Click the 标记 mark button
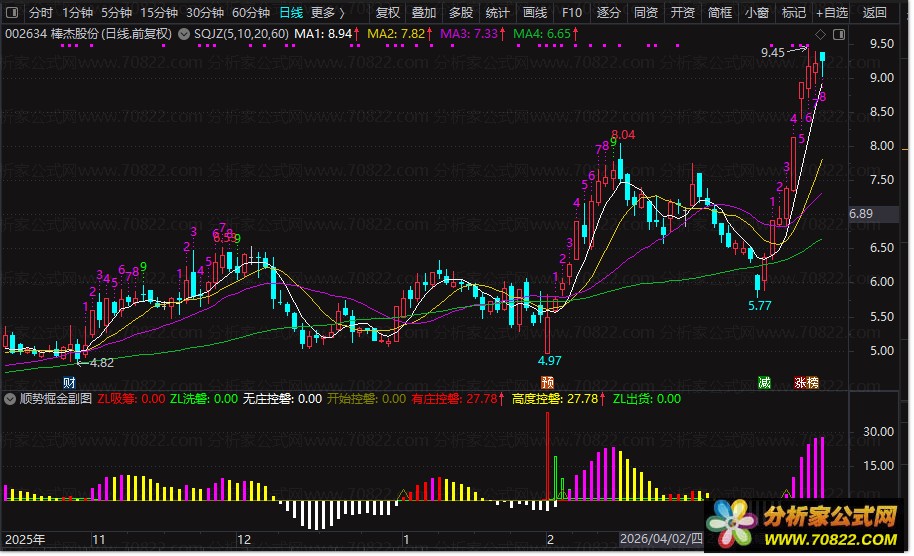The width and height of the screenshot is (914, 556). pyautogui.click(x=793, y=12)
